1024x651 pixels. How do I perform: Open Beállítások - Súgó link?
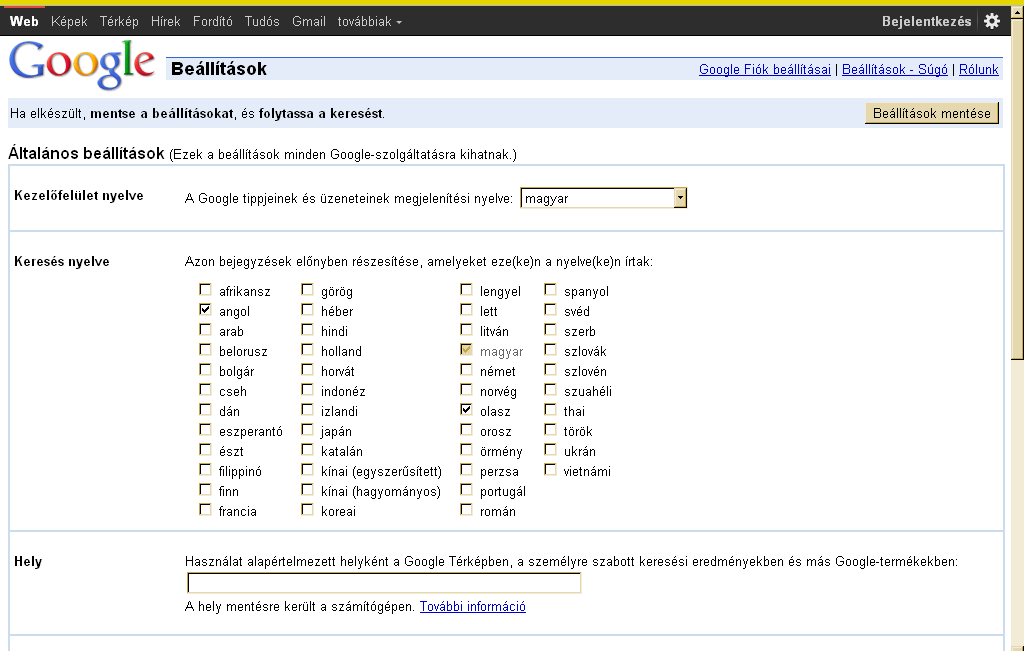coord(895,70)
